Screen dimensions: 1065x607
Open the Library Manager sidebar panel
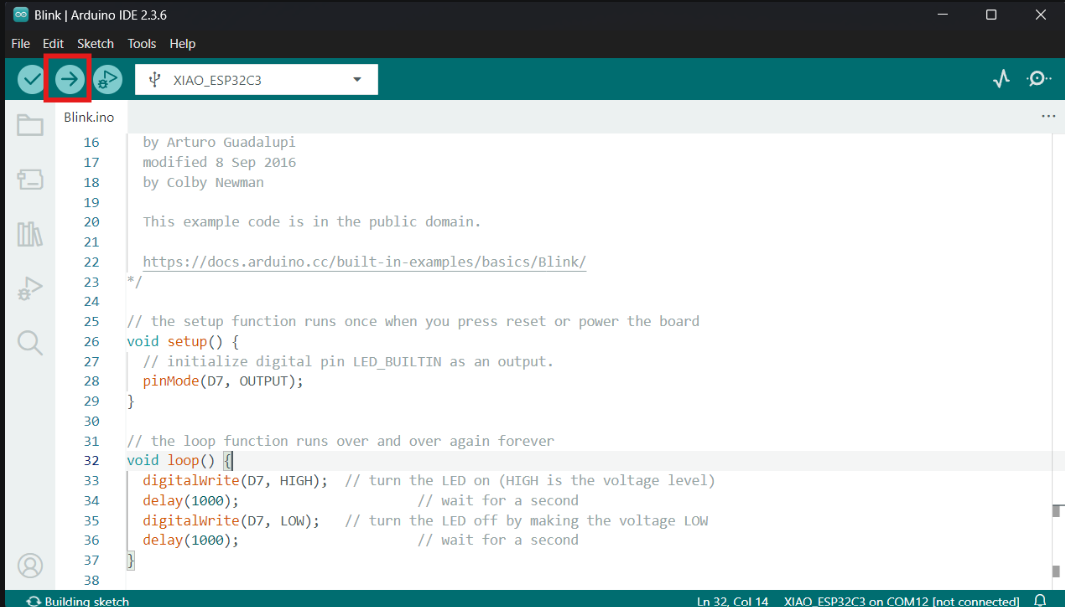tap(30, 234)
